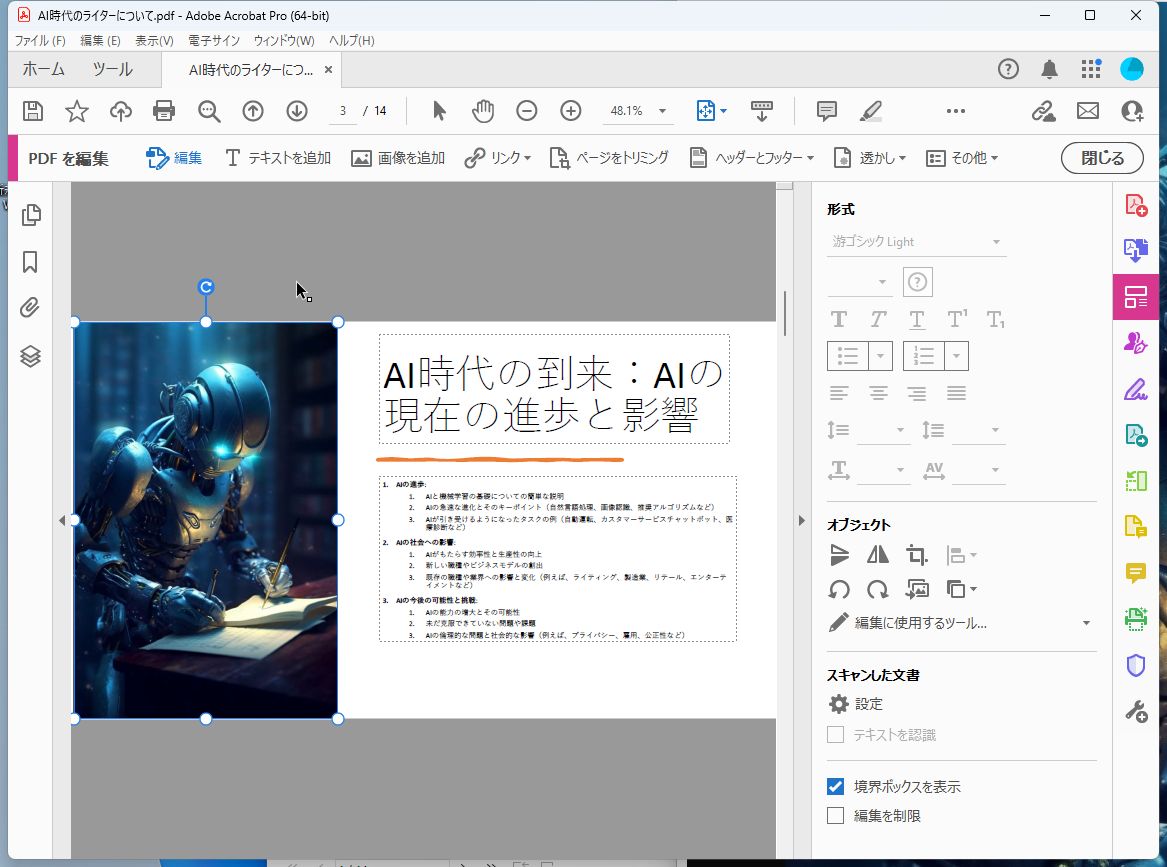Open the 表示 menu
Viewport: 1167px width, 867px height.
coord(154,41)
